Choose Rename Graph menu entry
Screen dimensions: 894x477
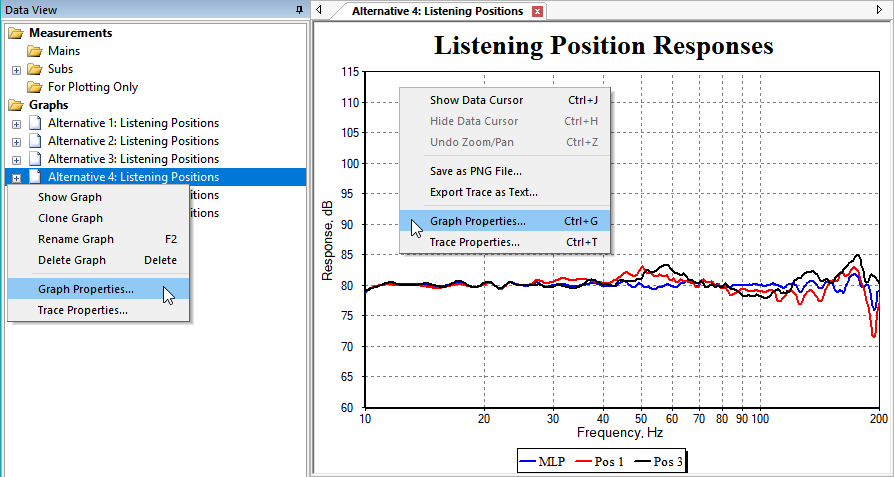point(98,239)
